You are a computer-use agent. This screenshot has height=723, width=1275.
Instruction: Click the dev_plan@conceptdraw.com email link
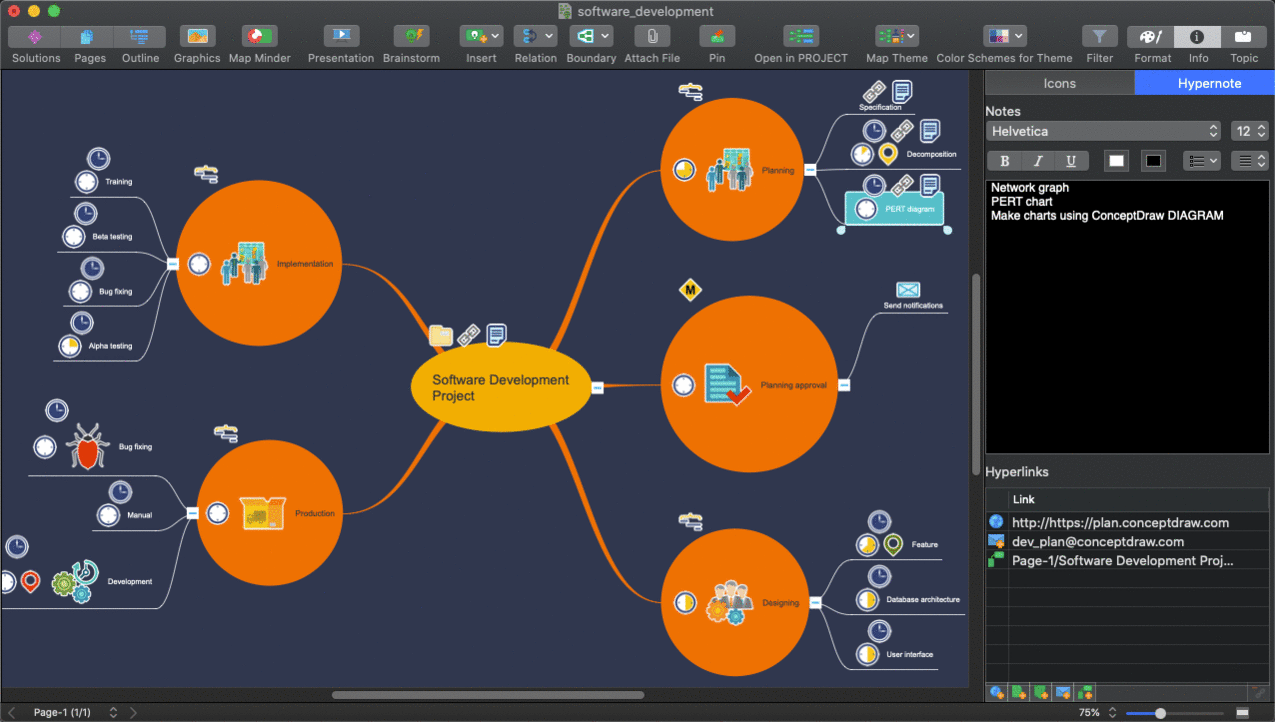coord(1097,541)
